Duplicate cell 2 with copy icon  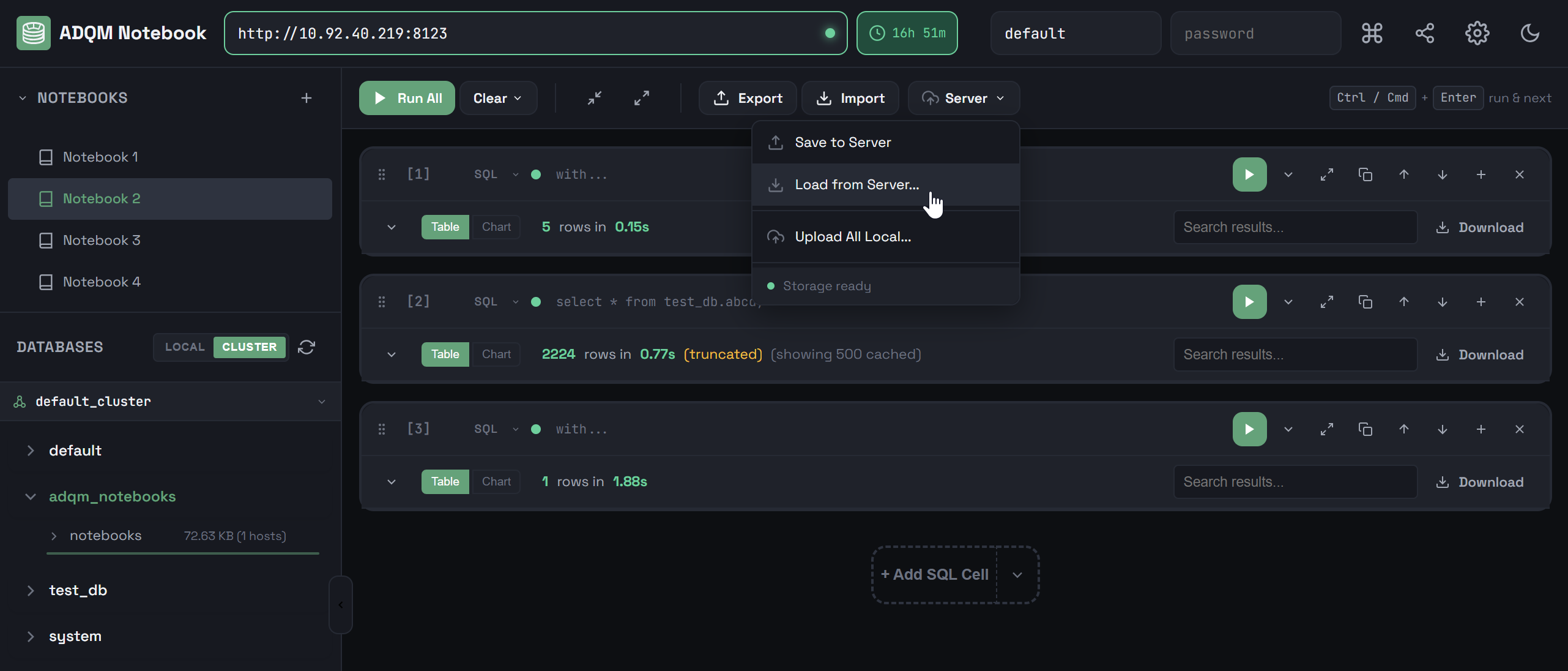(x=1365, y=302)
